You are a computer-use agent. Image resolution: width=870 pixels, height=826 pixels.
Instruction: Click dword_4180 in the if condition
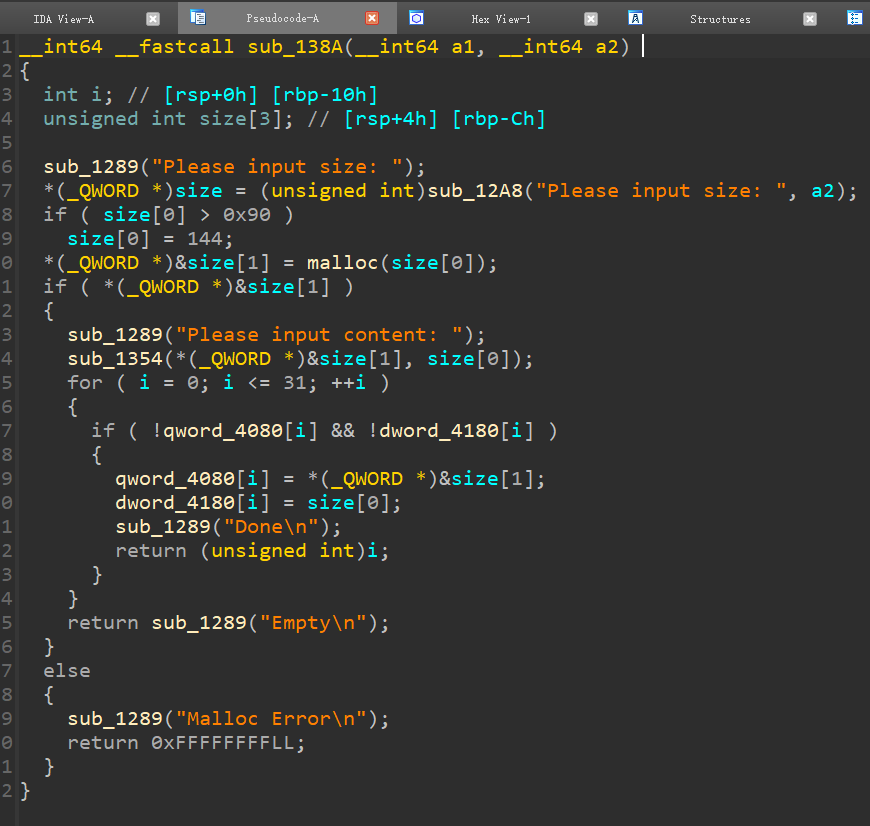pyautogui.click(x=439, y=430)
